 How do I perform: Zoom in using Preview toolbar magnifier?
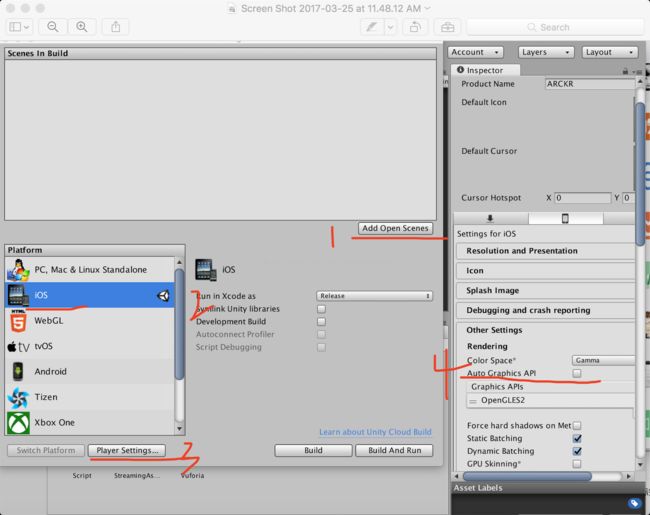82,27
